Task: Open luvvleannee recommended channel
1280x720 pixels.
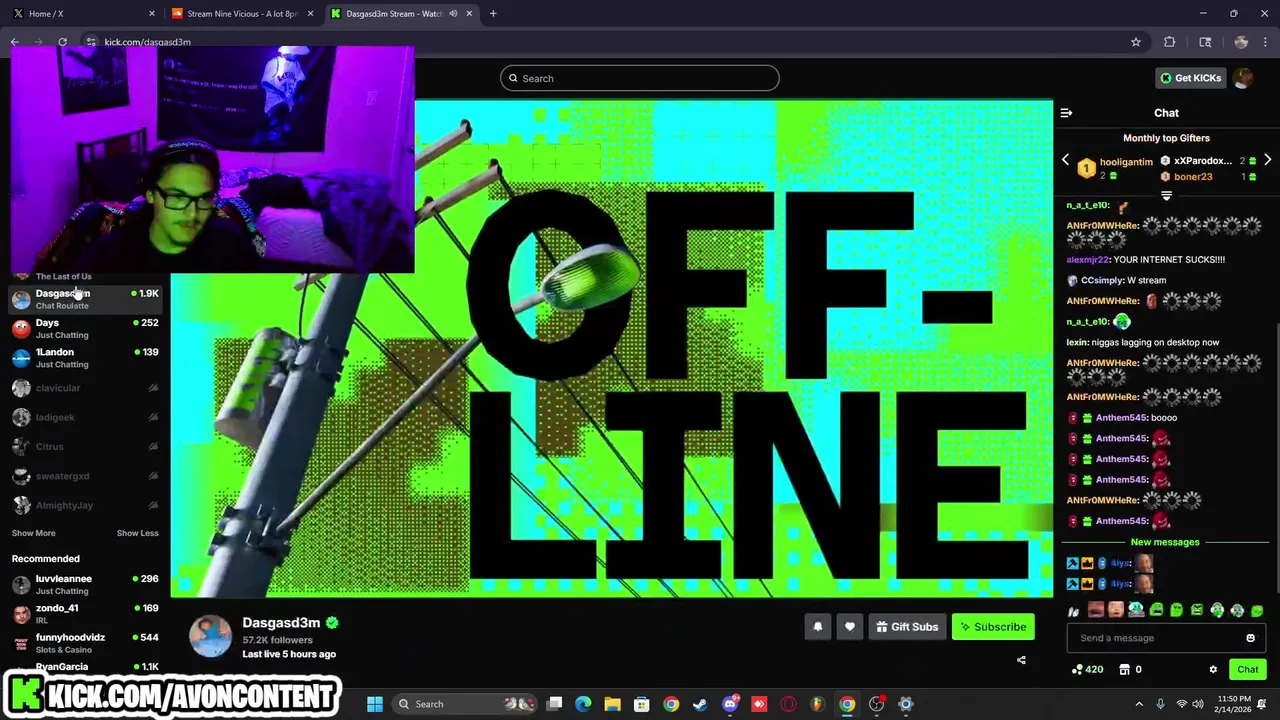Action: point(85,584)
